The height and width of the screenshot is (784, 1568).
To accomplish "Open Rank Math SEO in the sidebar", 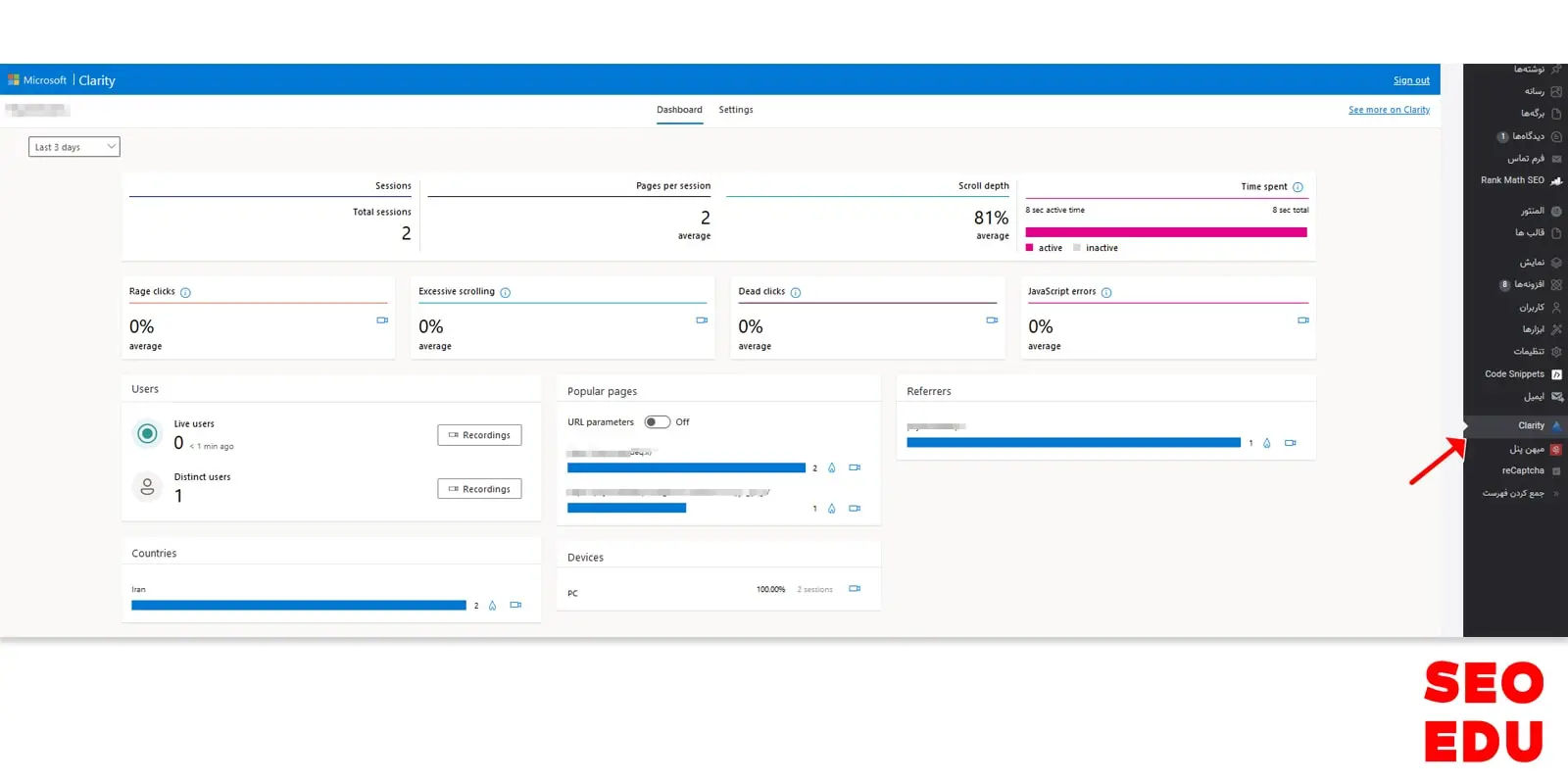I will click(1512, 180).
